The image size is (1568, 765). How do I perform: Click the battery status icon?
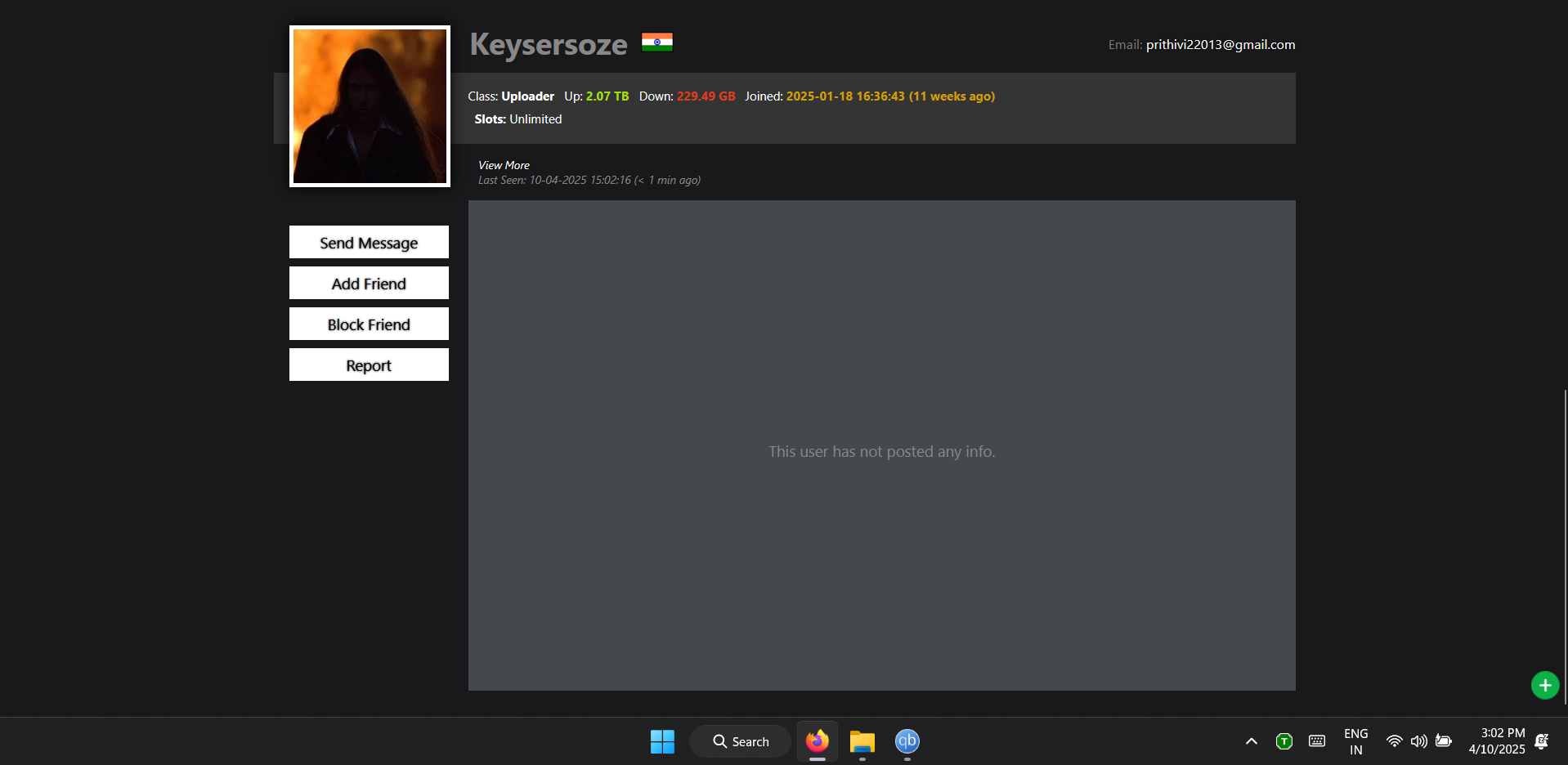tap(1444, 741)
